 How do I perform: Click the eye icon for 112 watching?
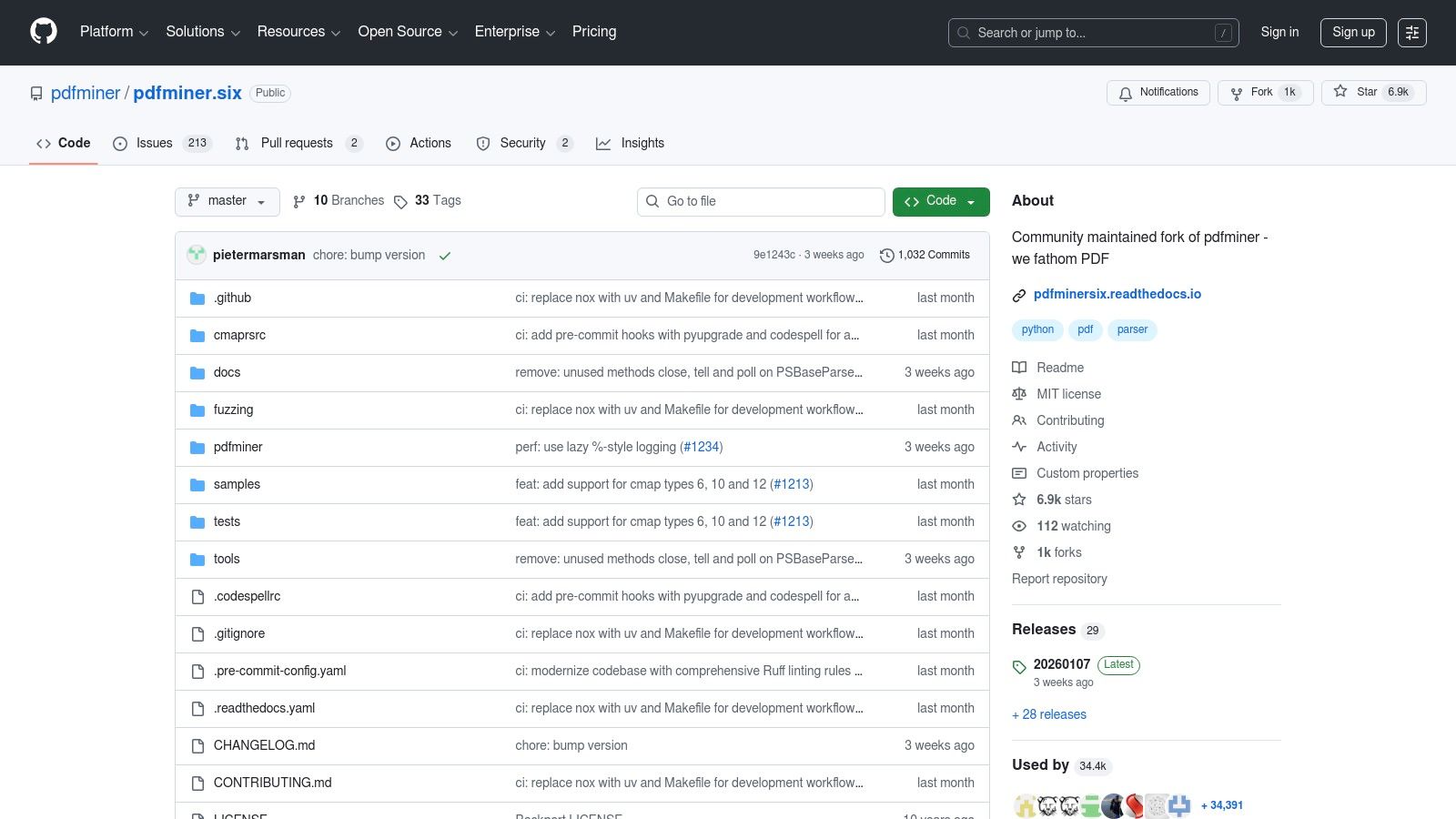[1019, 526]
